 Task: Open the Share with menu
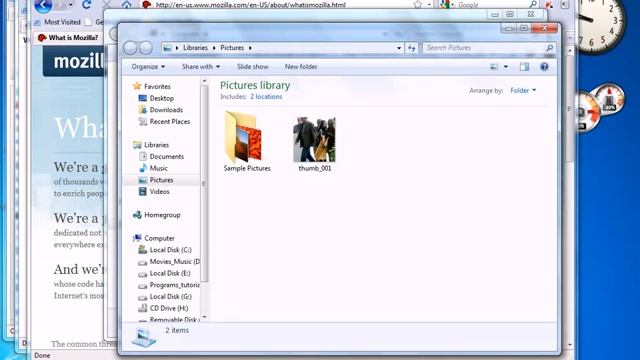tap(201, 67)
